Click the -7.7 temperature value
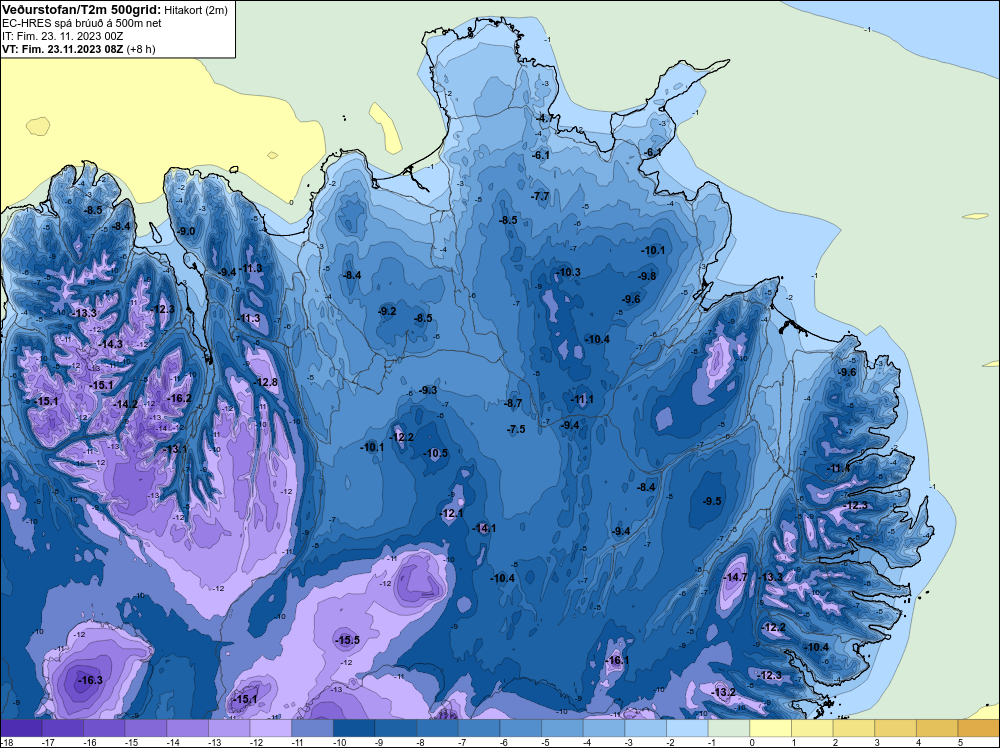The image size is (1000, 748). (540, 196)
